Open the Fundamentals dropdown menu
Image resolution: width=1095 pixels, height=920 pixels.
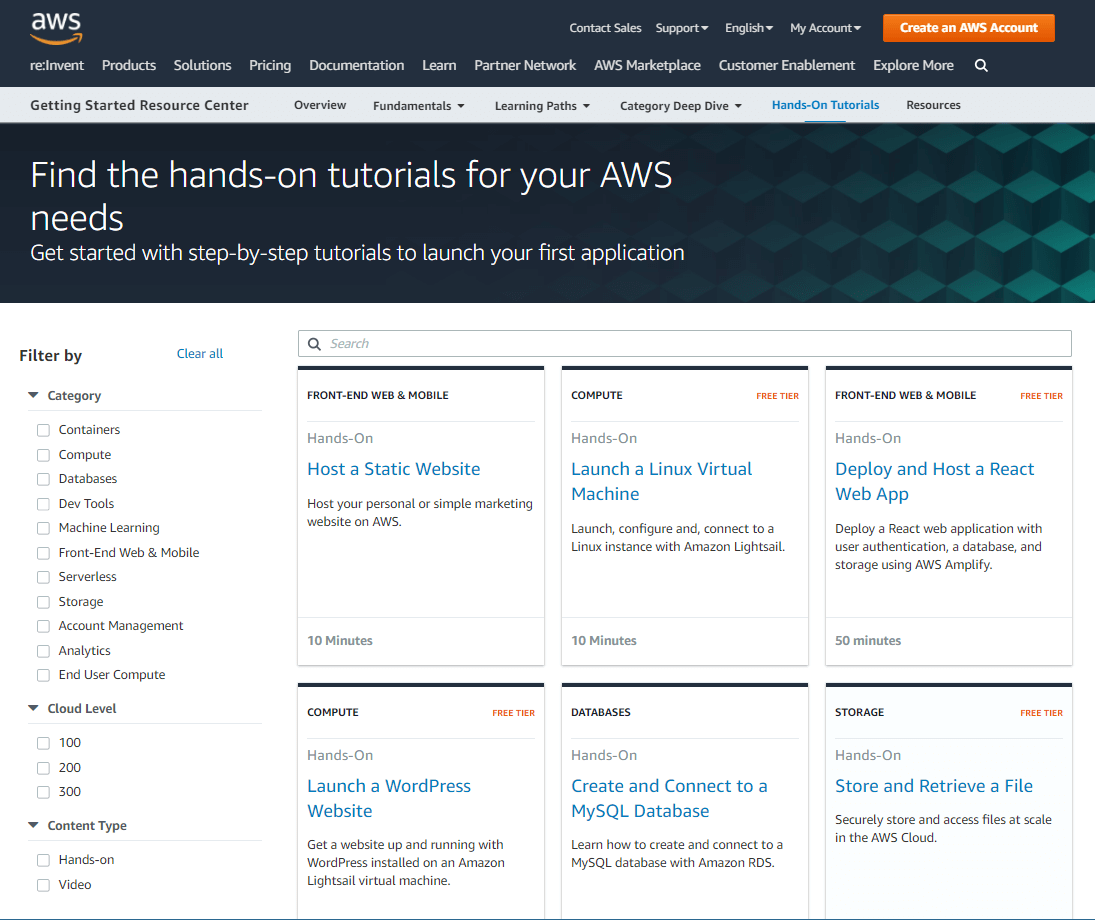coord(418,106)
